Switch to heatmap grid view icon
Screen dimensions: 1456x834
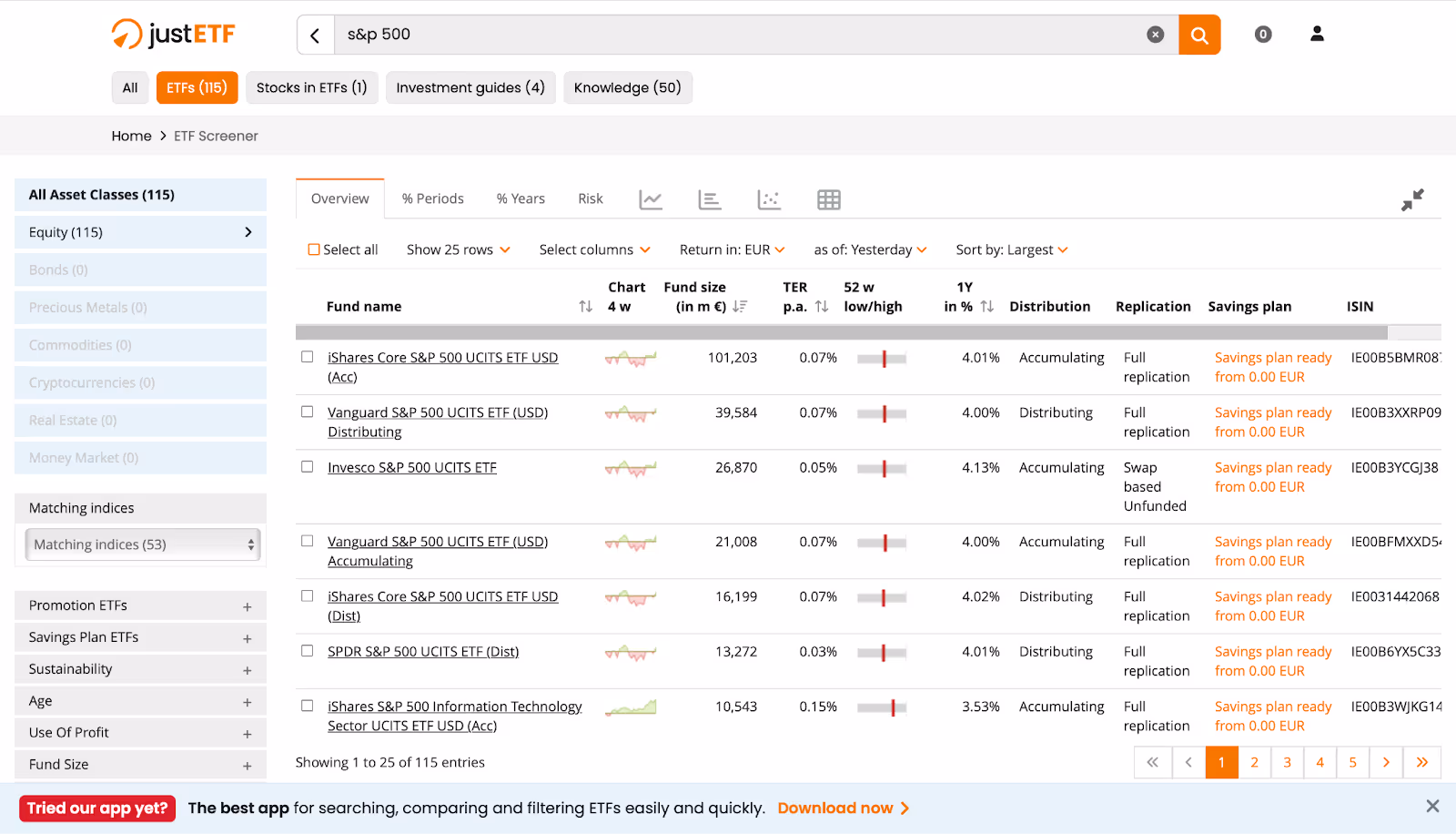(x=829, y=199)
